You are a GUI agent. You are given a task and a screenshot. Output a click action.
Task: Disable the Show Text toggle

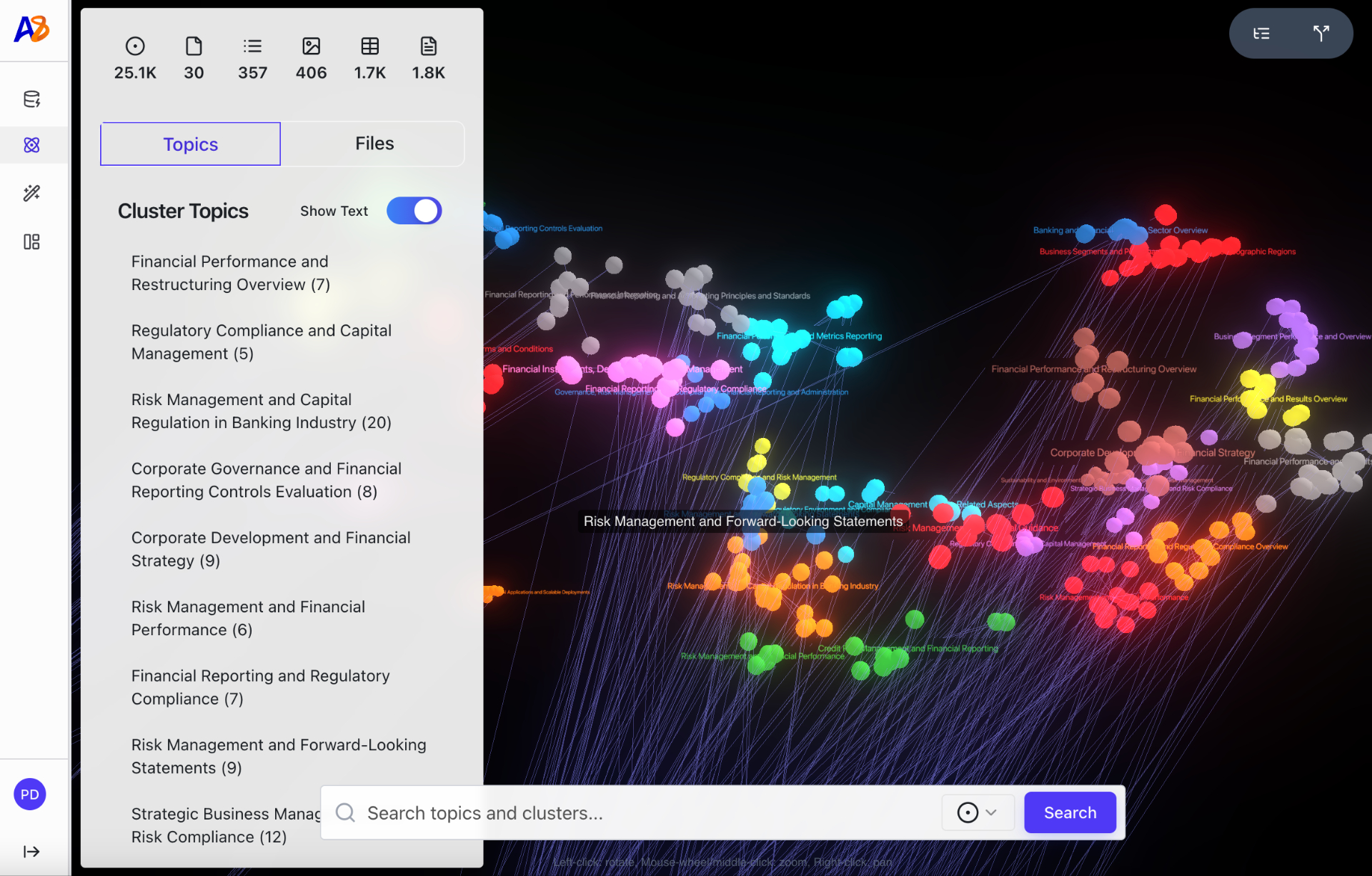(414, 210)
